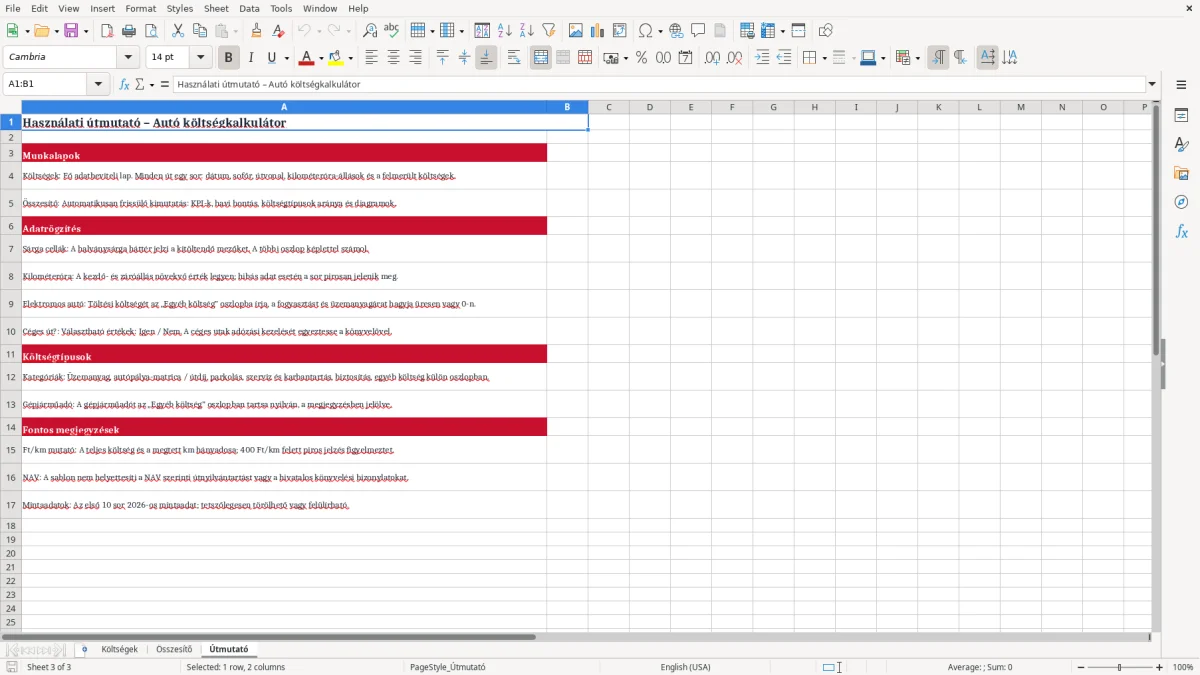Open the Styles menu
This screenshot has height=675, width=1200.
(x=180, y=8)
